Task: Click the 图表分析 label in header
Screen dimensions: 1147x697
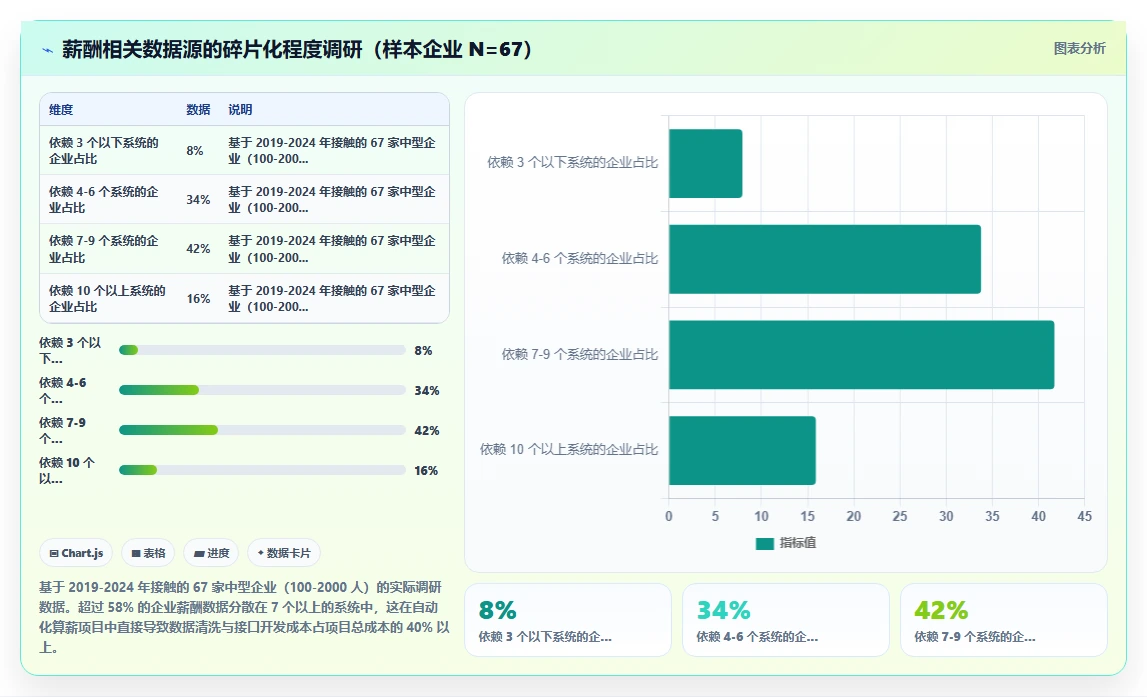Action: click(1079, 48)
